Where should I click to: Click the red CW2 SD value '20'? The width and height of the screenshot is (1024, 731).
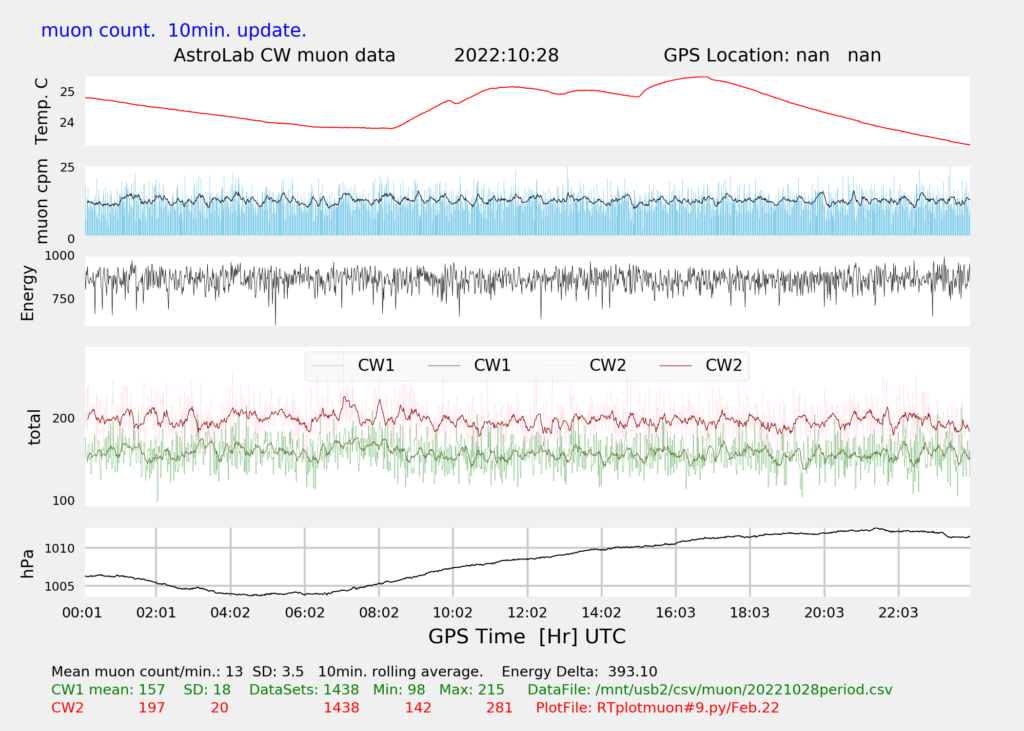[219, 708]
